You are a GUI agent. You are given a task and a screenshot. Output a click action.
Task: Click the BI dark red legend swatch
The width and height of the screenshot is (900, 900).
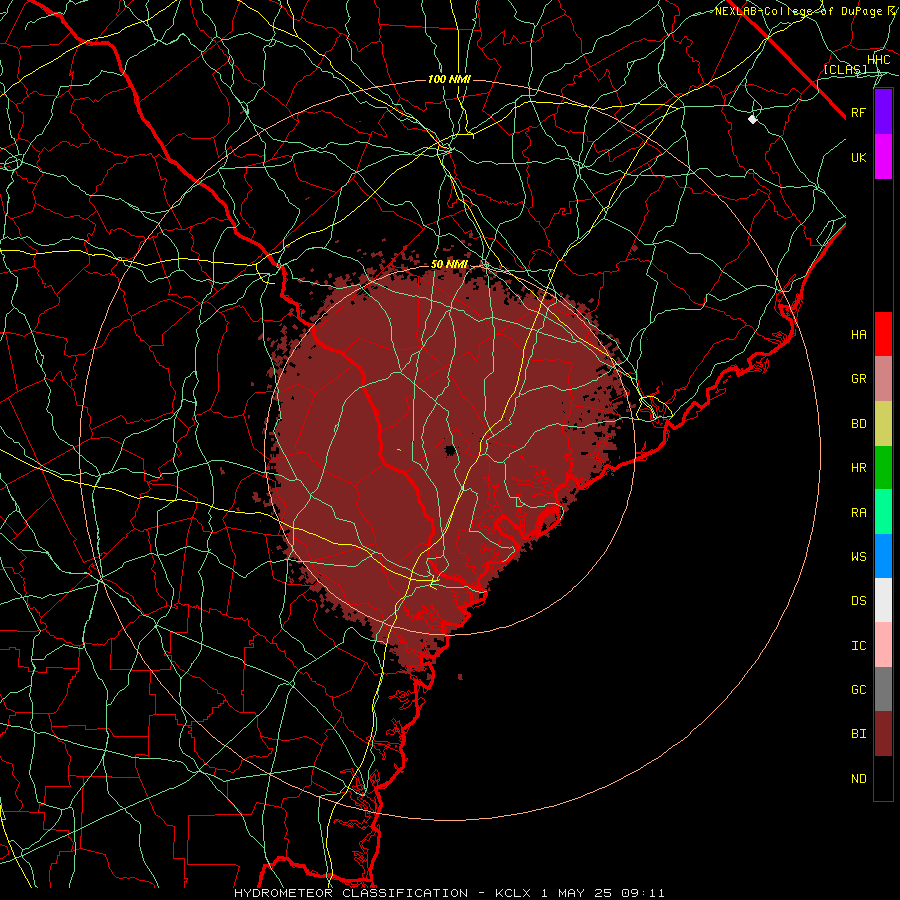pos(883,734)
